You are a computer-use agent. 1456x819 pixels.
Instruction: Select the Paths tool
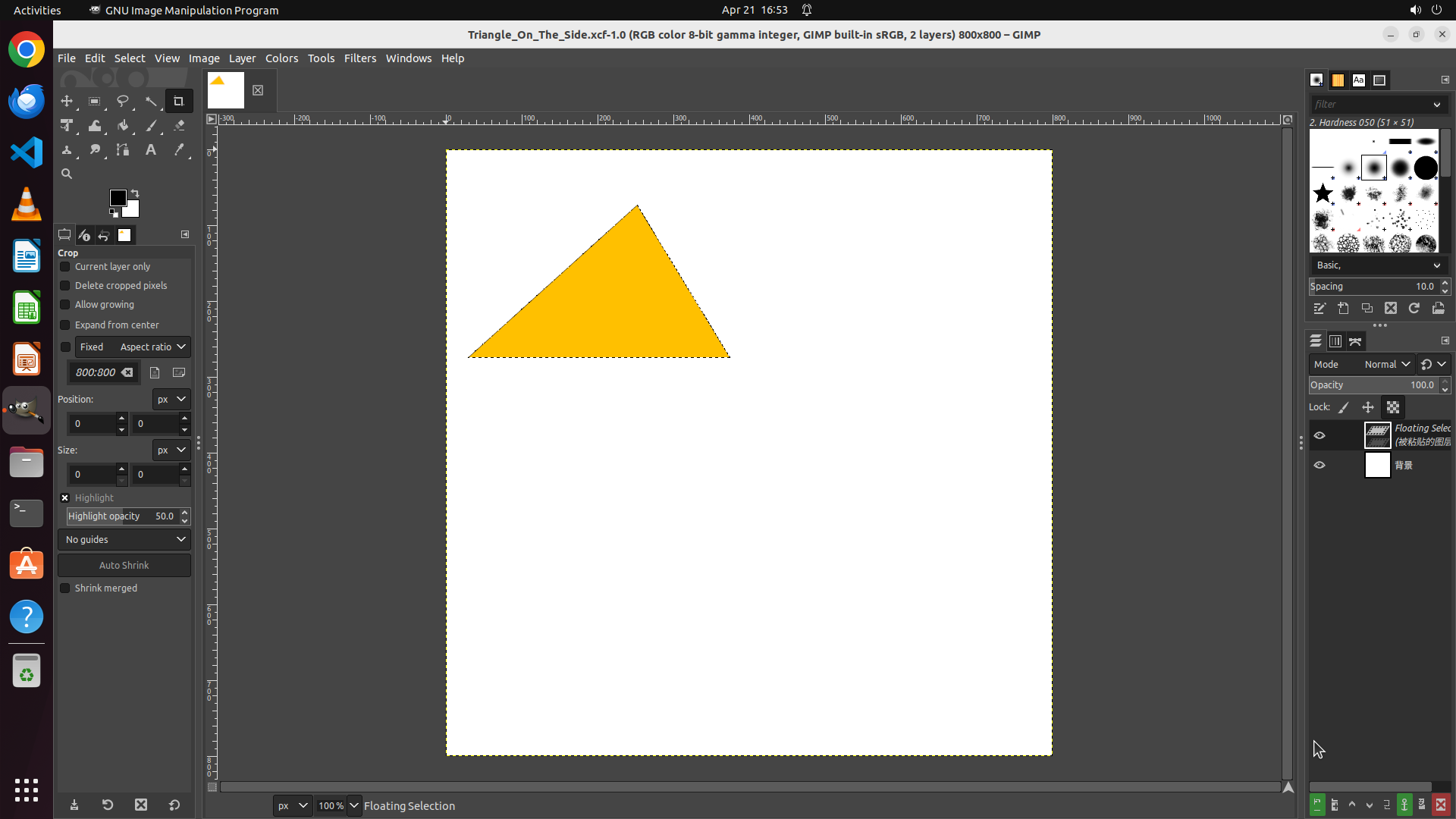(123, 149)
